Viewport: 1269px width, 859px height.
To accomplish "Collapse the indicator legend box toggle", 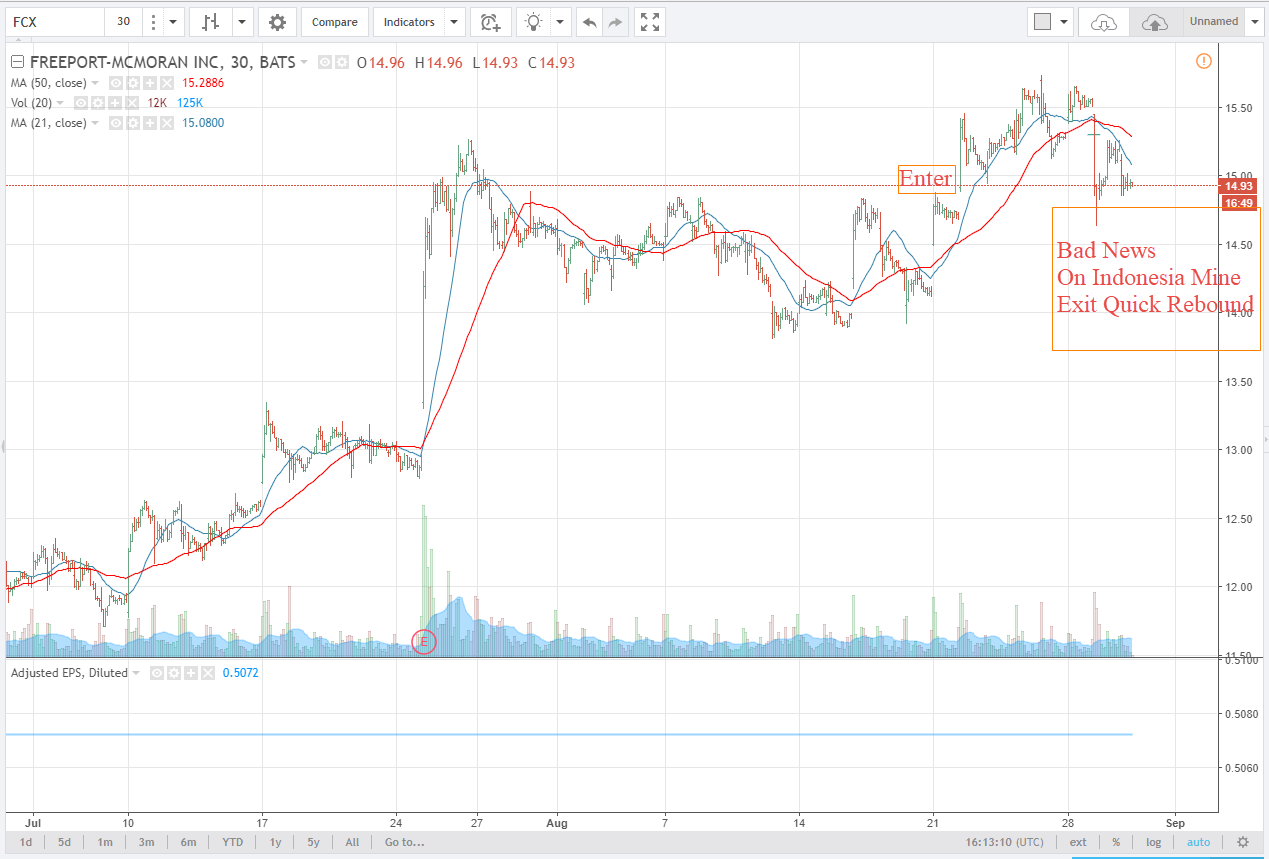I will click(18, 62).
